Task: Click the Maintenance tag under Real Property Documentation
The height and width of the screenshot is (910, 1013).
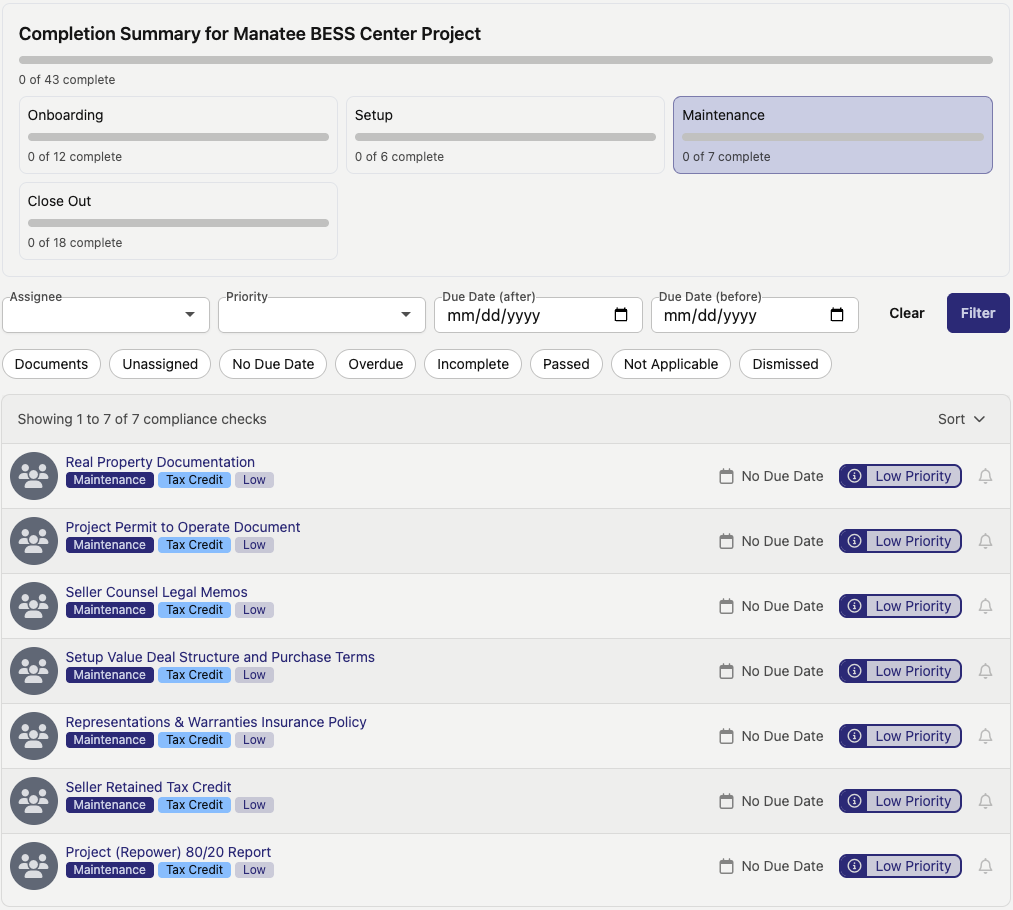Action: [109, 480]
